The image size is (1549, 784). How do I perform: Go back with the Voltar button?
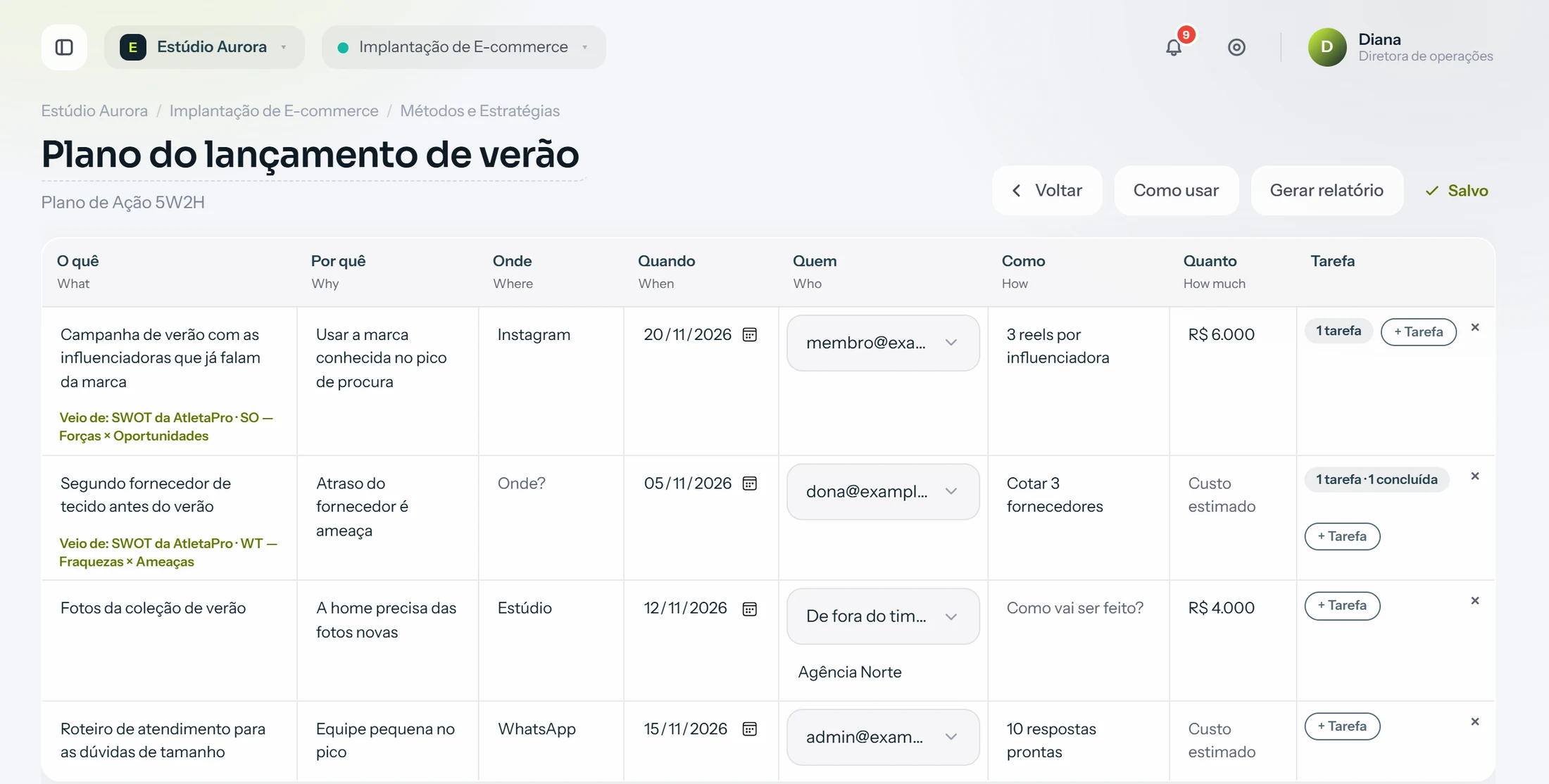point(1047,191)
